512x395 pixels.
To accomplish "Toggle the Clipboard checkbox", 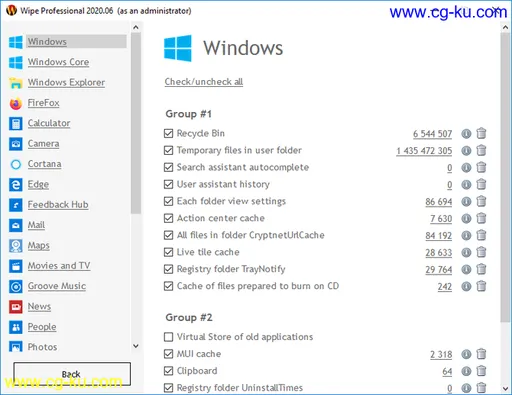I will [169, 371].
